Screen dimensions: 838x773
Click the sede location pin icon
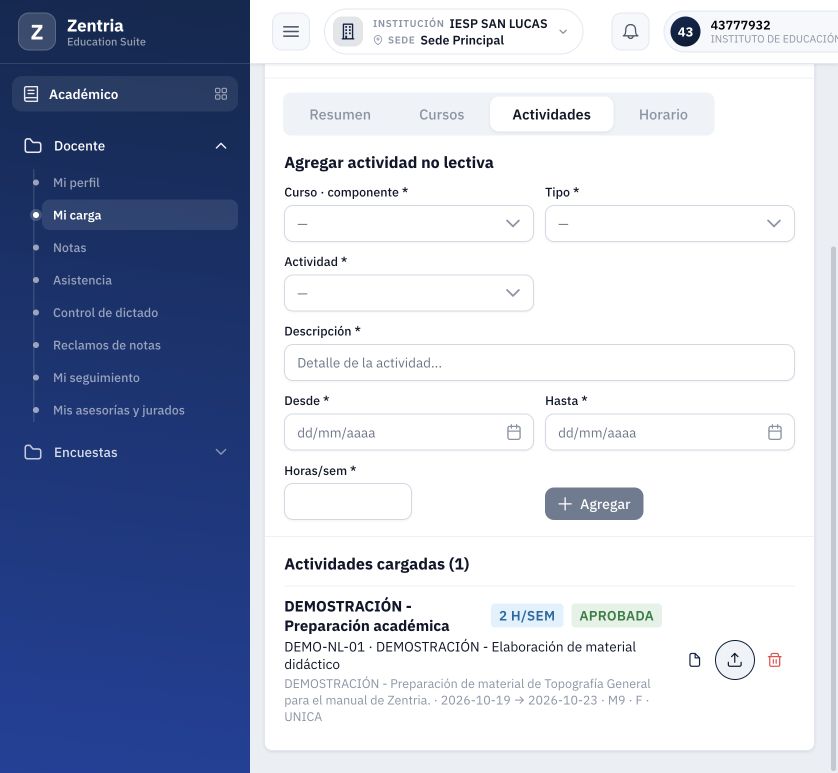click(x=378, y=40)
